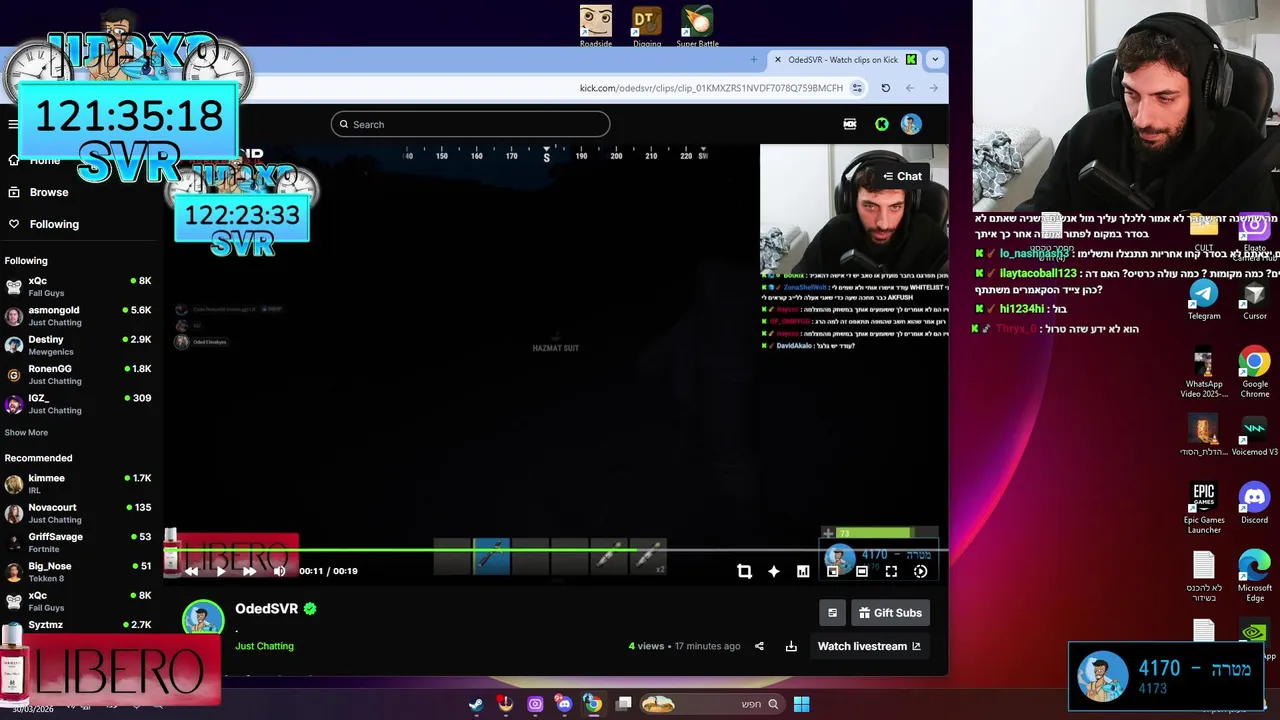Expand Show More under Following
This screenshot has width=1280, height=720.
(x=26, y=432)
